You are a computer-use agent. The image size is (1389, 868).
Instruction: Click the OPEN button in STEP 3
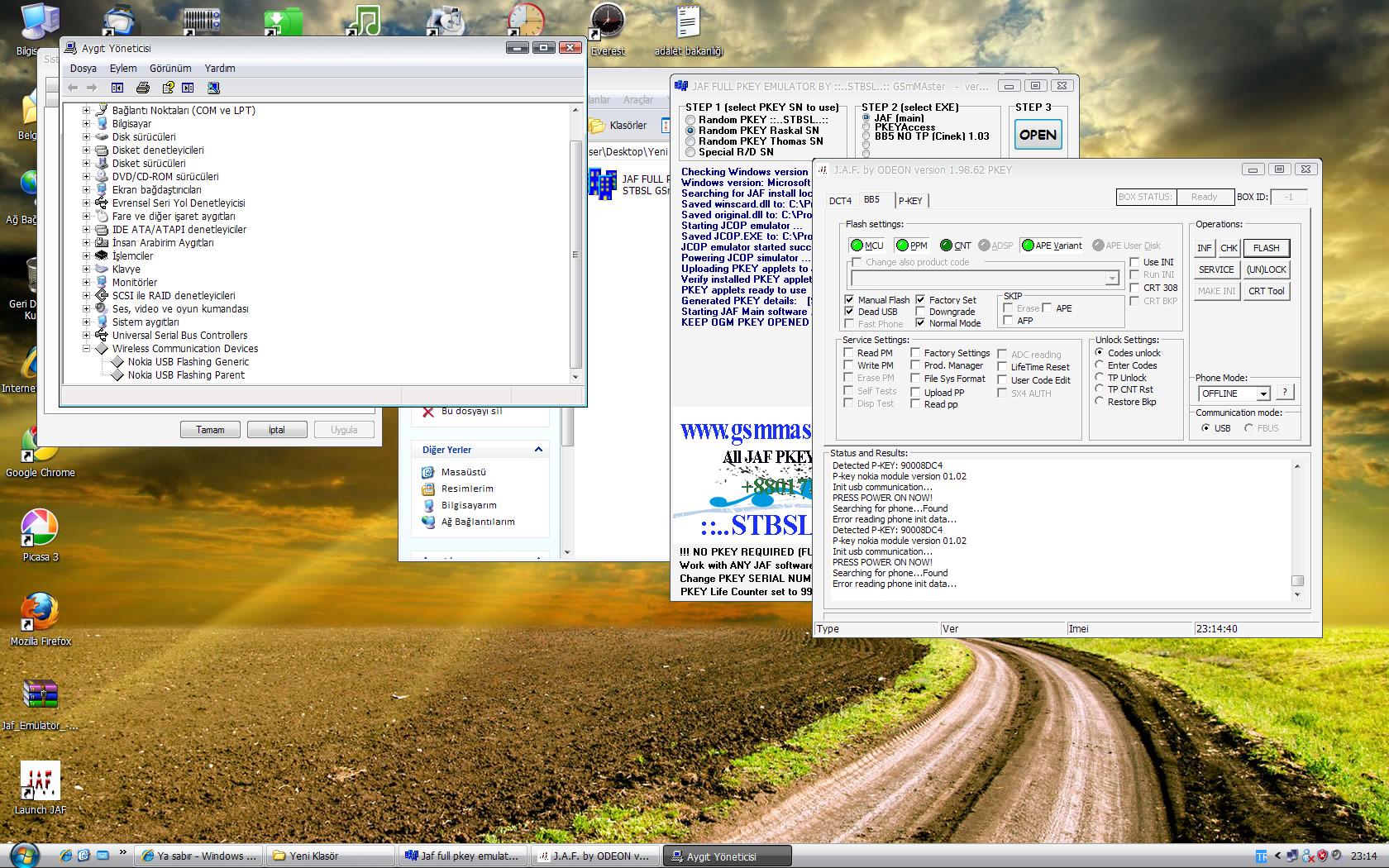pos(1038,135)
